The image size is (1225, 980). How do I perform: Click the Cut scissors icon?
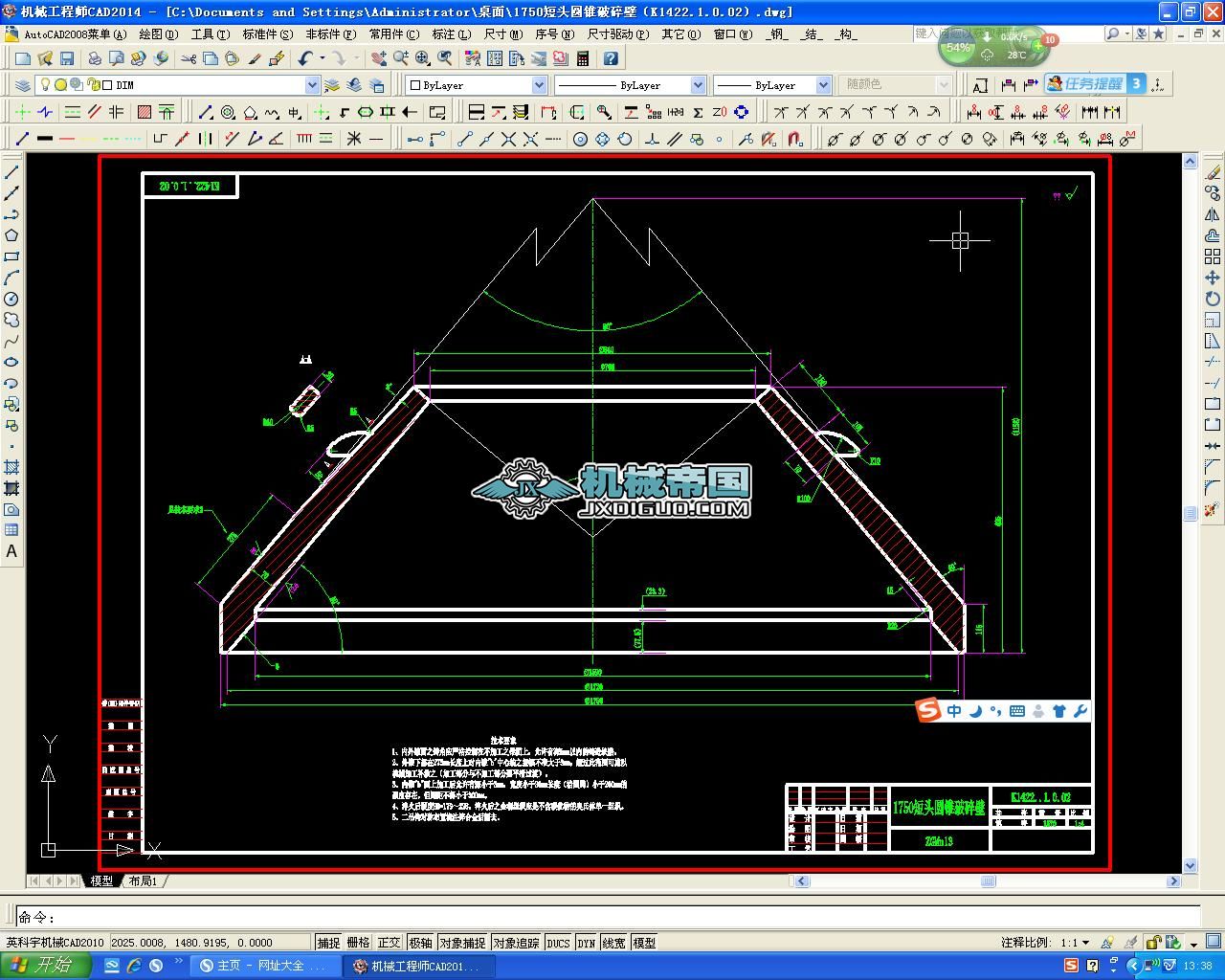(188, 58)
